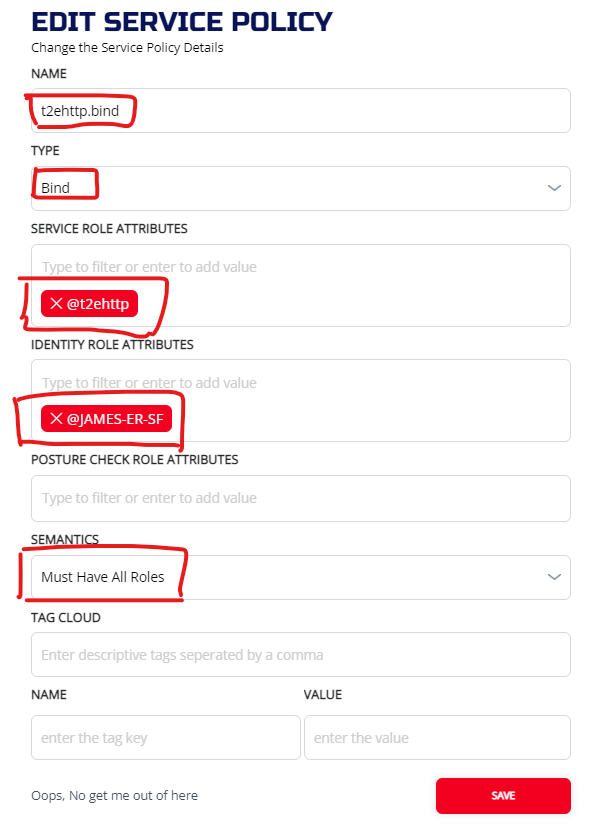Focus the policy Name field t2ehttp.bind
Viewport: 612px width, 830px height.
tap(300, 110)
